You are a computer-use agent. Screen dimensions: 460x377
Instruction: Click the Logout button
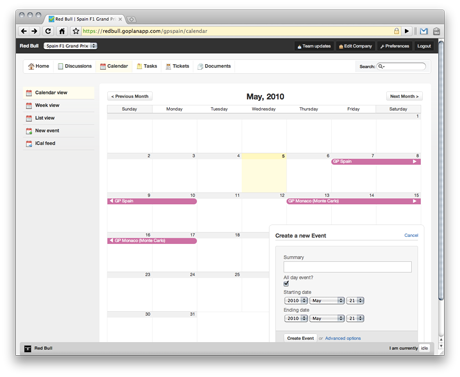(424, 46)
